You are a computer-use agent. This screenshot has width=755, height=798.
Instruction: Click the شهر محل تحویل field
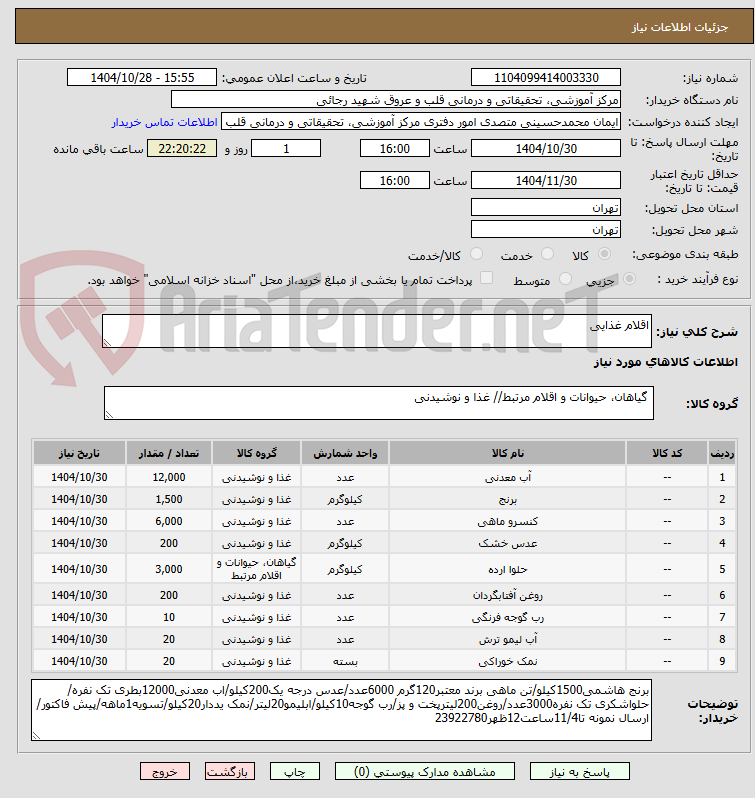546,229
